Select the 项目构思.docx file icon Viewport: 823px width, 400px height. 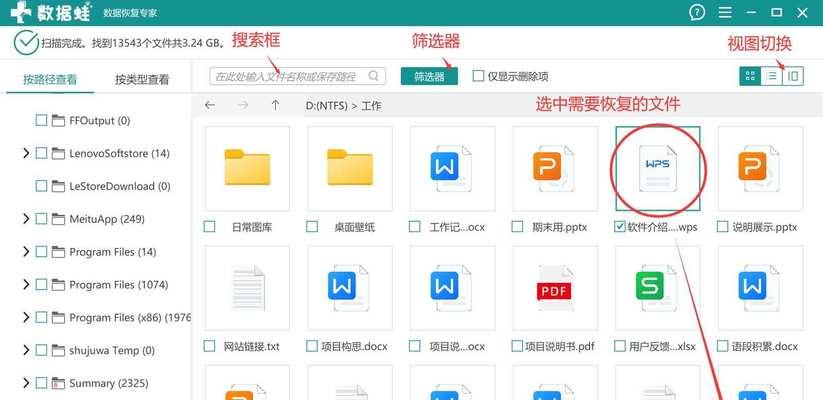click(350, 288)
